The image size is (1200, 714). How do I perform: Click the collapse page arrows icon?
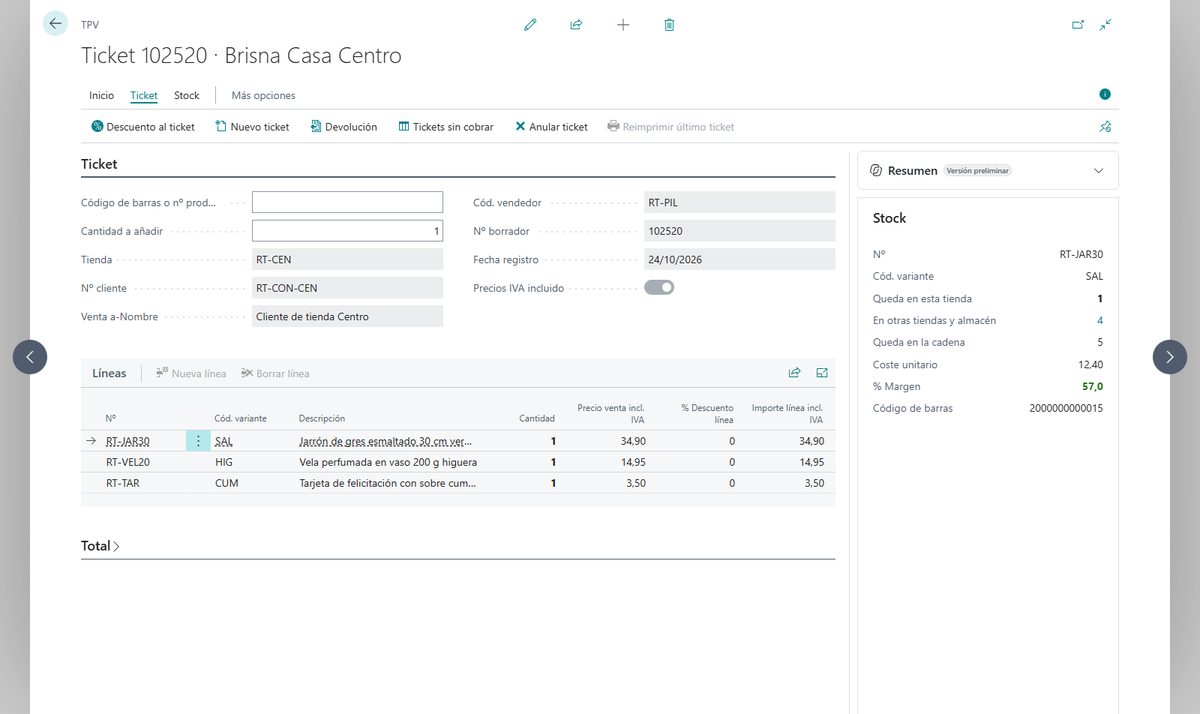tap(1105, 25)
